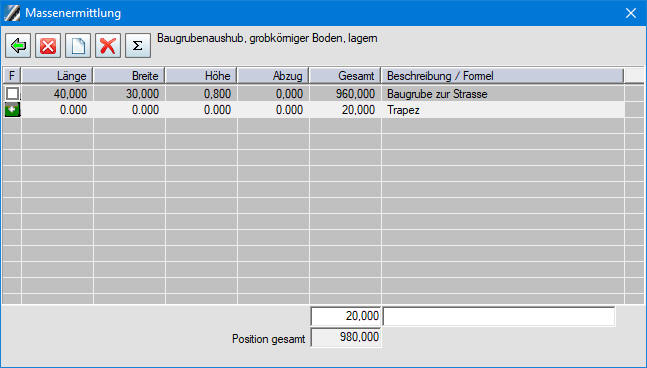Select the Breite cell in Trapez row
Viewport: 647px width, 368px height.
point(129,110)
